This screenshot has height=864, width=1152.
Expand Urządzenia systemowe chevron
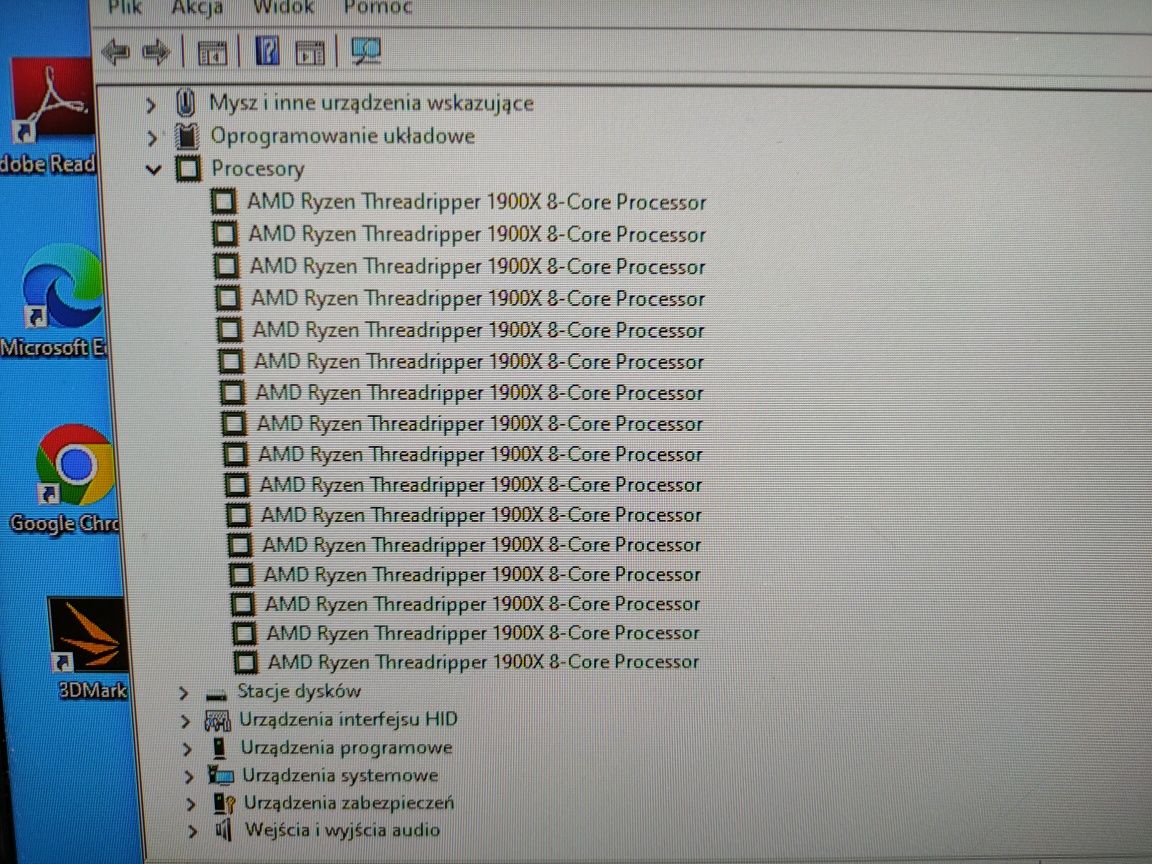(x=189, y=777)
